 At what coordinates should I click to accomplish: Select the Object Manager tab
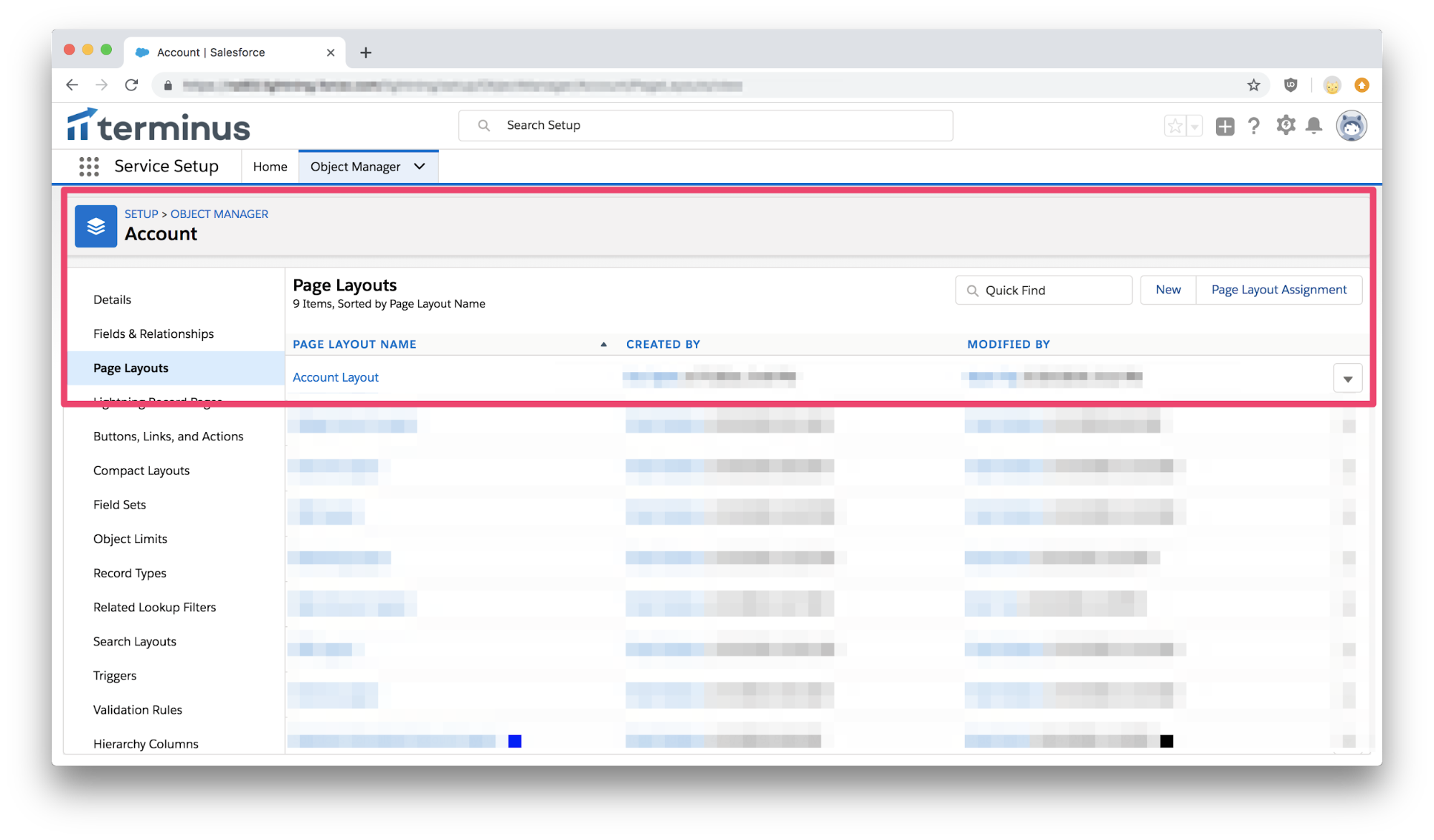(355, 166)
